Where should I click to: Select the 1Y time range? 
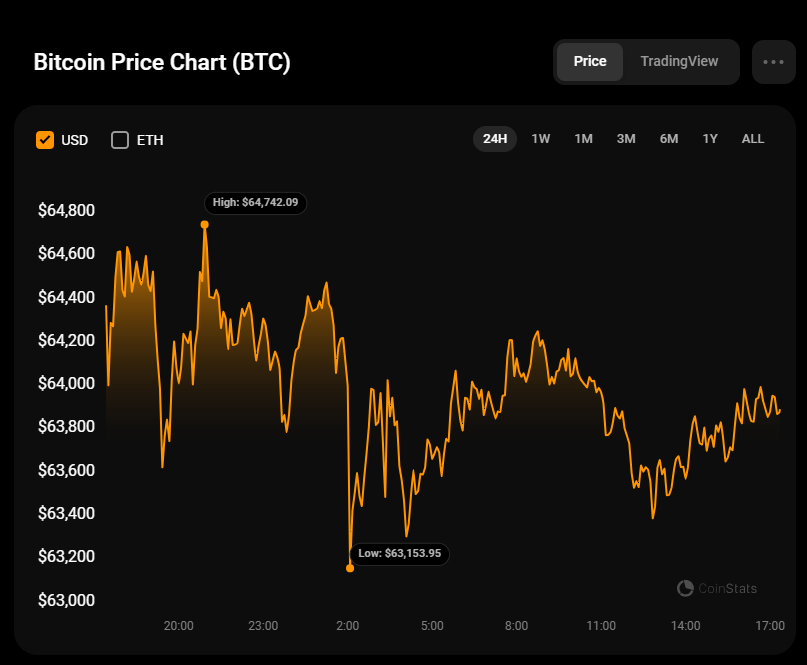(x=710, y=139)
